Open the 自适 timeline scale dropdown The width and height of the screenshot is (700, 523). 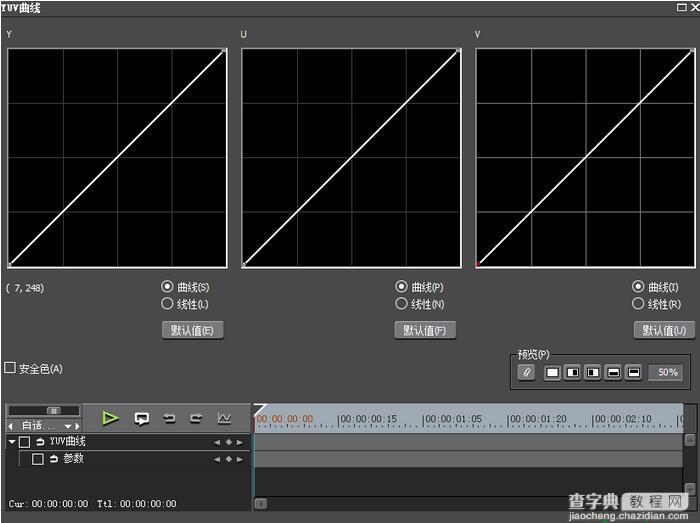coord(68,426)
